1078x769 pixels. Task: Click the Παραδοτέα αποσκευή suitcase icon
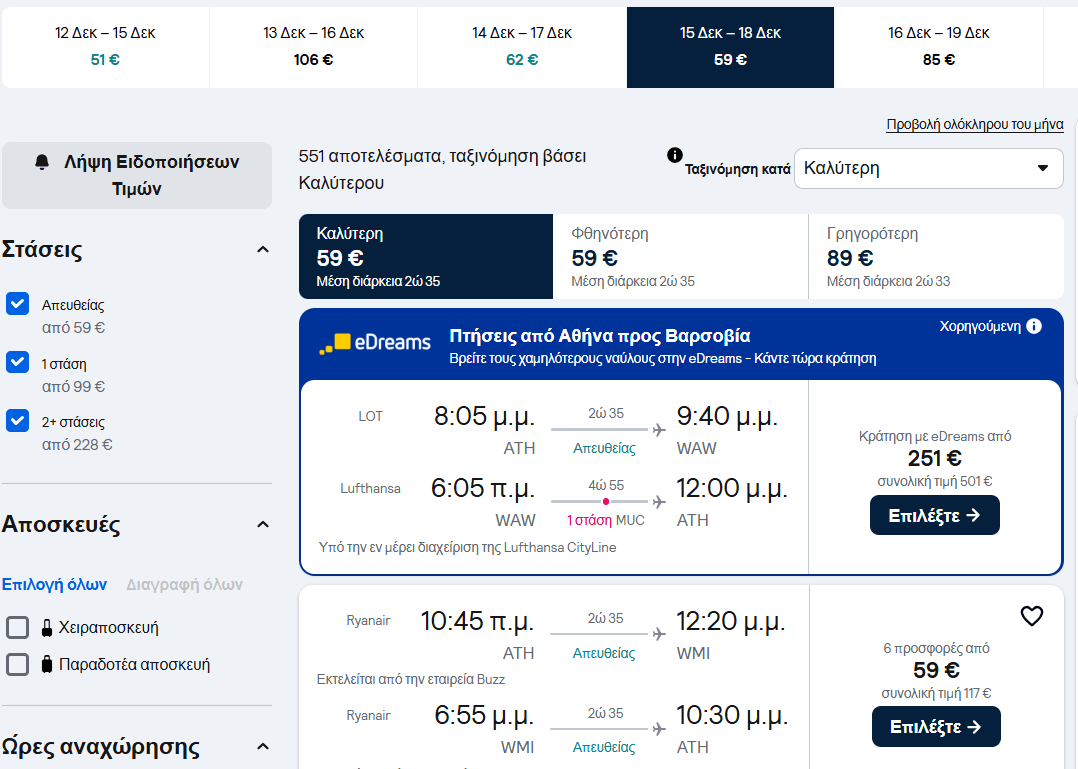point(46,664)
